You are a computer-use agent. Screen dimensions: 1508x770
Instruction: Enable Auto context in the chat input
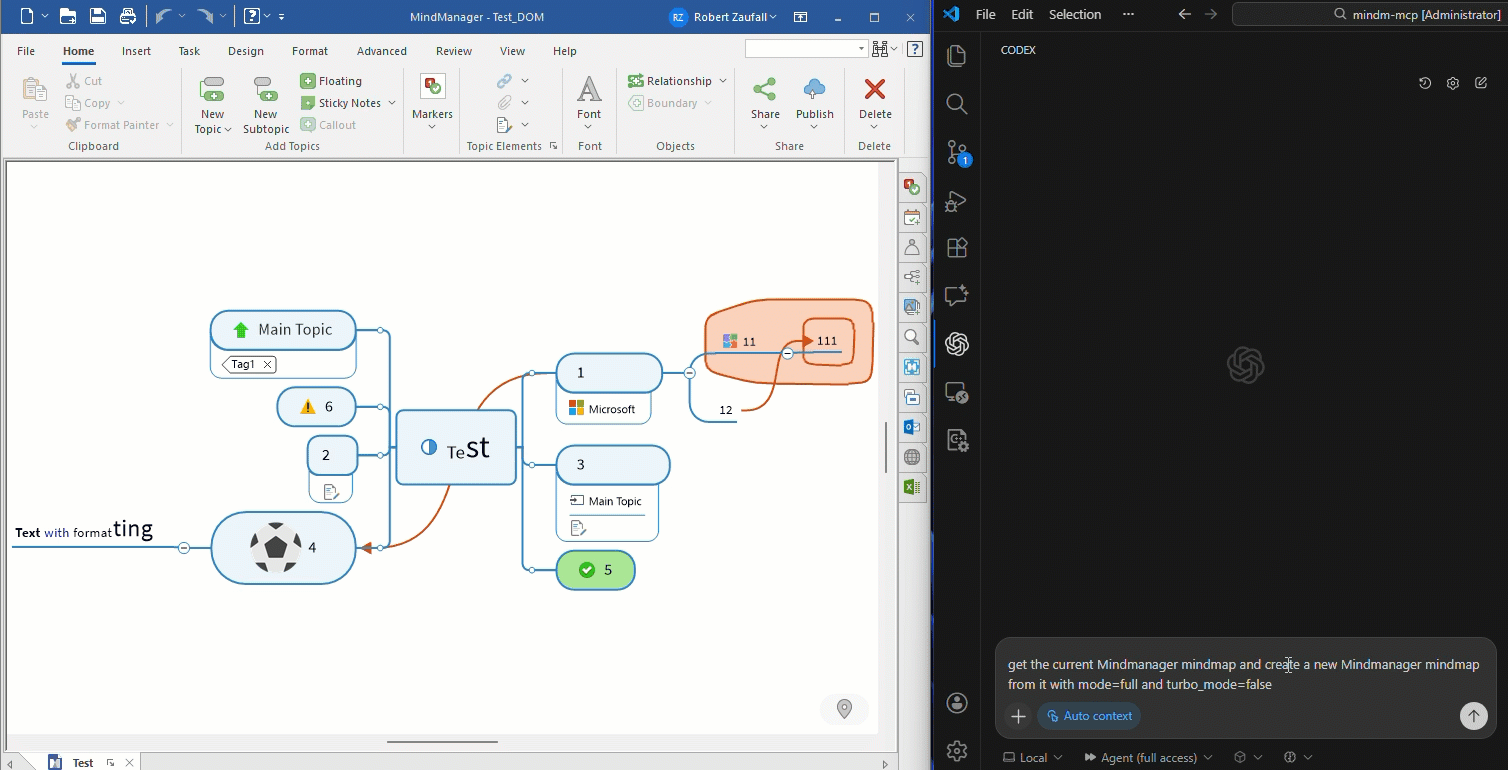(x=1088, y=715)
